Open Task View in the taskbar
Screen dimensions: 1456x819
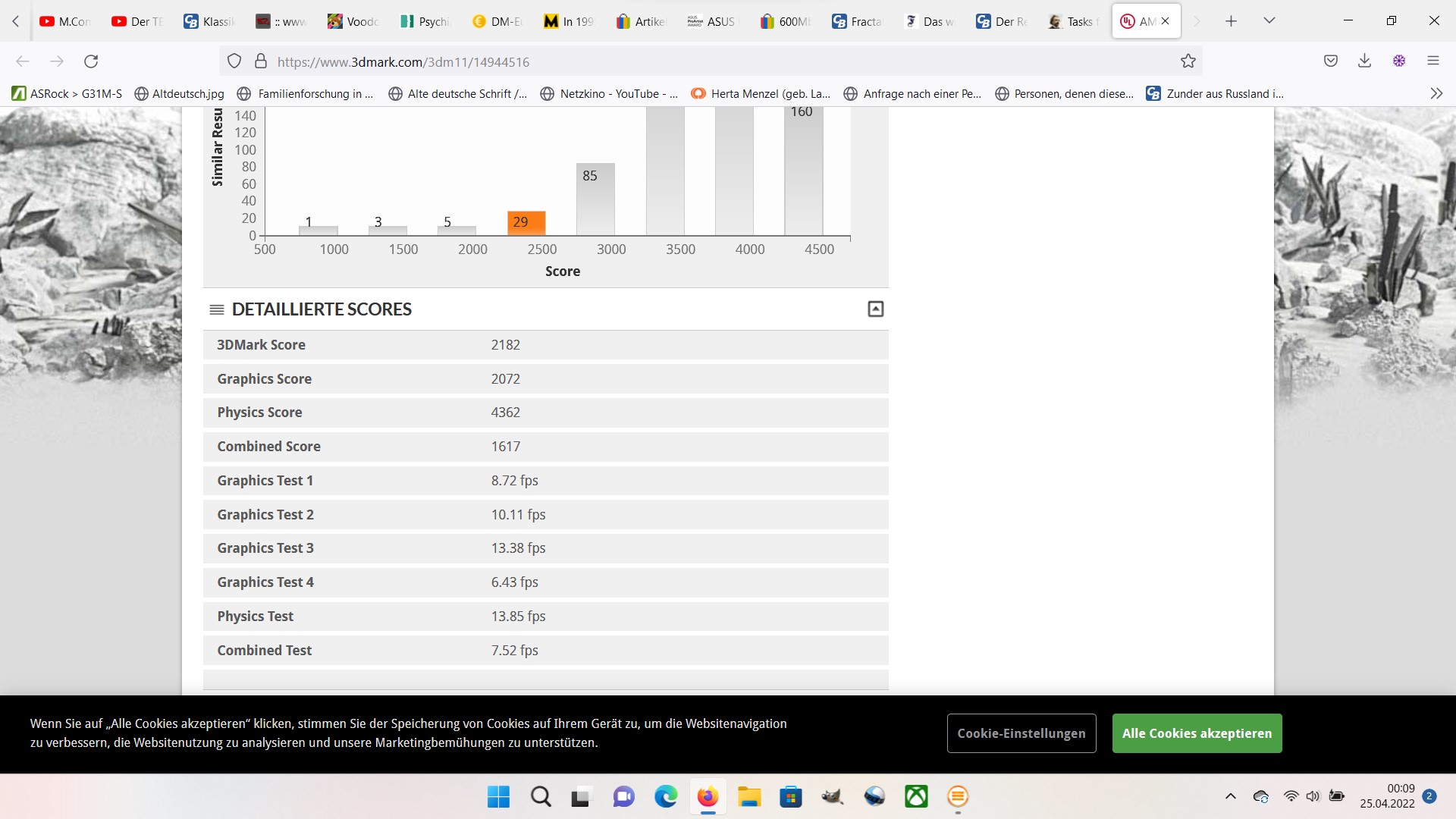pyautogui.click(x=581, y=797)
